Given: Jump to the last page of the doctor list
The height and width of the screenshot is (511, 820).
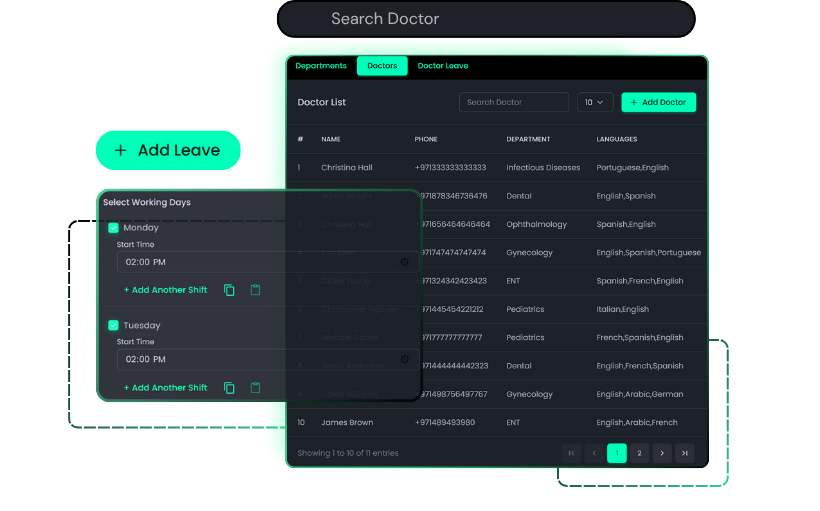Looking at the screenshot, I should click(x=685, y=453).
